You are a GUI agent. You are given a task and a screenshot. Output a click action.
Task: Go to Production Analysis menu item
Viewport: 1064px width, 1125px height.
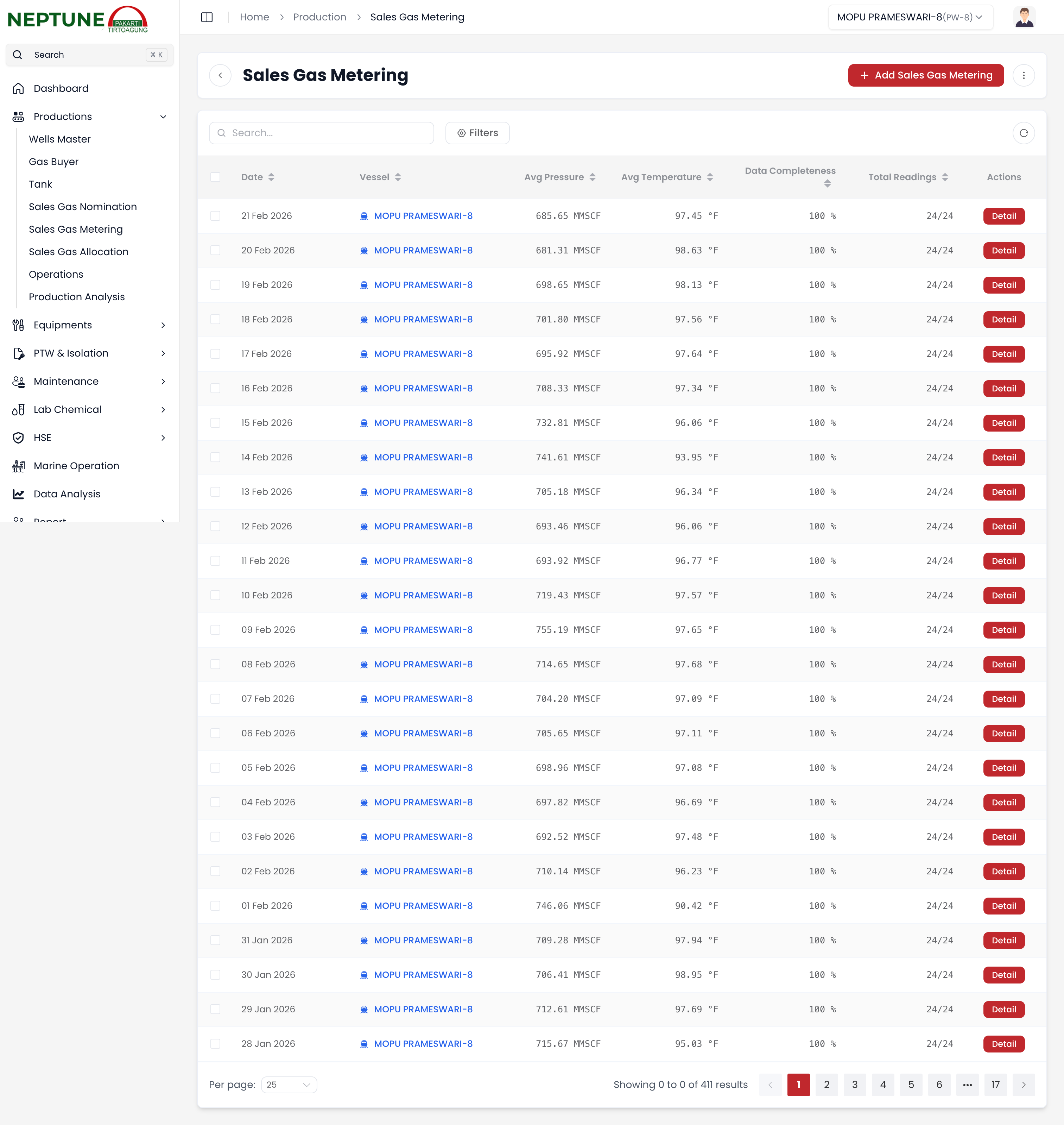point(77,297)
